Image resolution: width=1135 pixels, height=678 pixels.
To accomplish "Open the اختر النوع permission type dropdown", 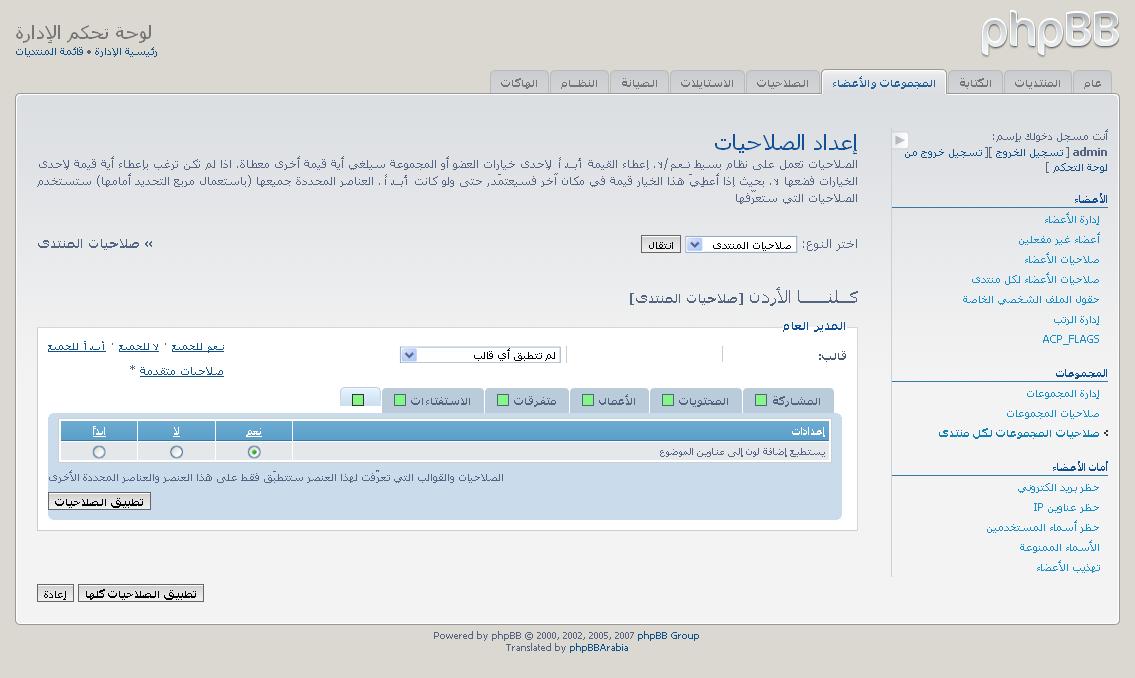I will click(740, 245).
